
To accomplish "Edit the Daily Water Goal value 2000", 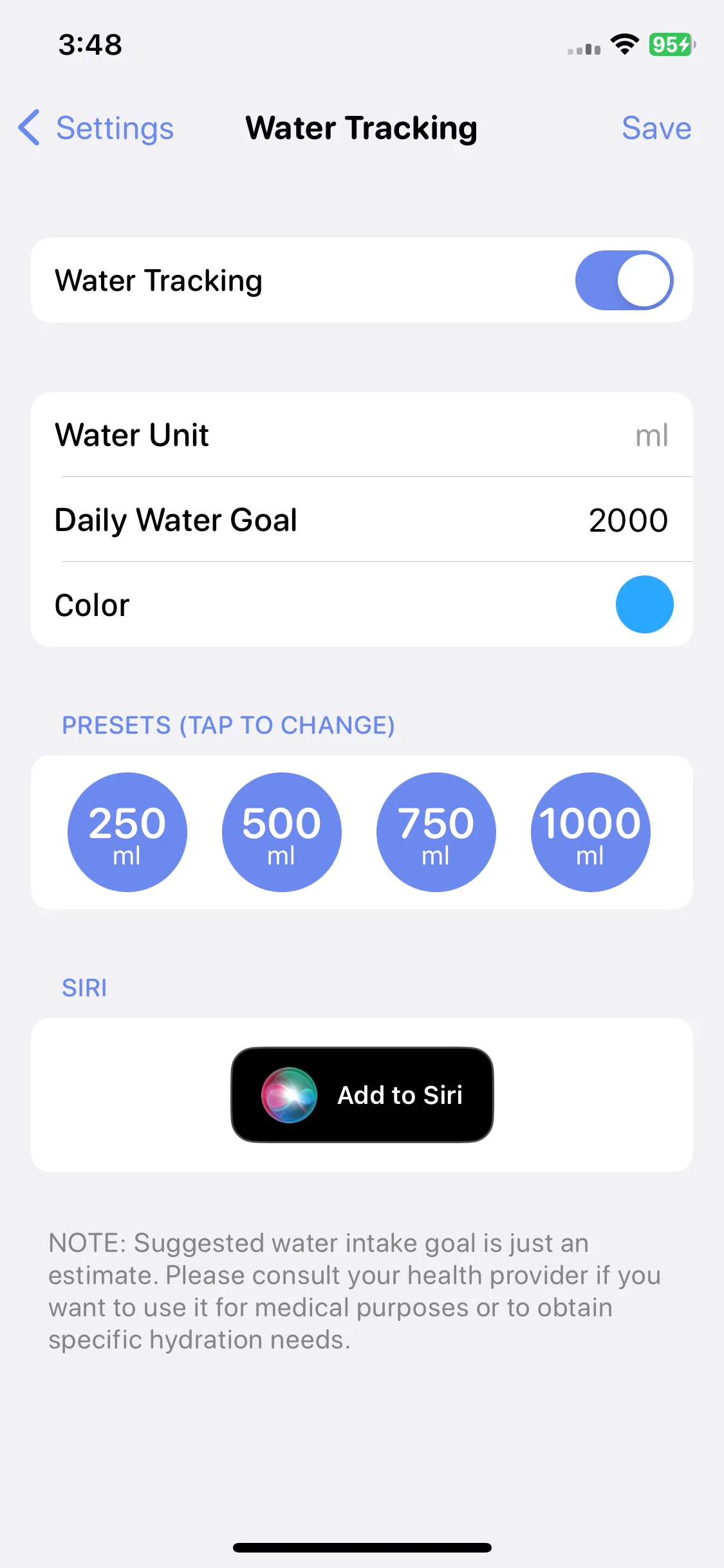I will 628,520.
